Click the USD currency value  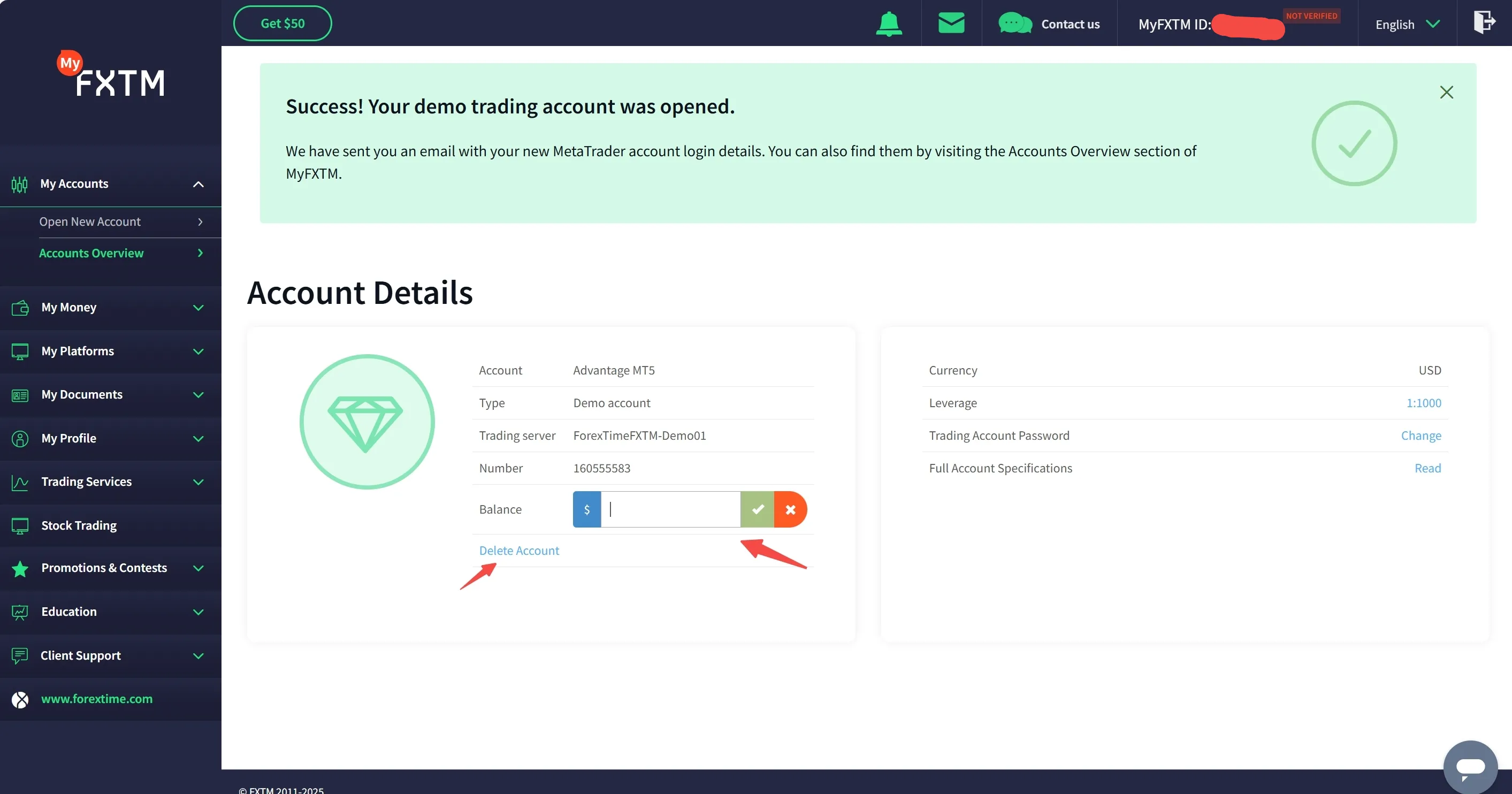(1430, 370)
